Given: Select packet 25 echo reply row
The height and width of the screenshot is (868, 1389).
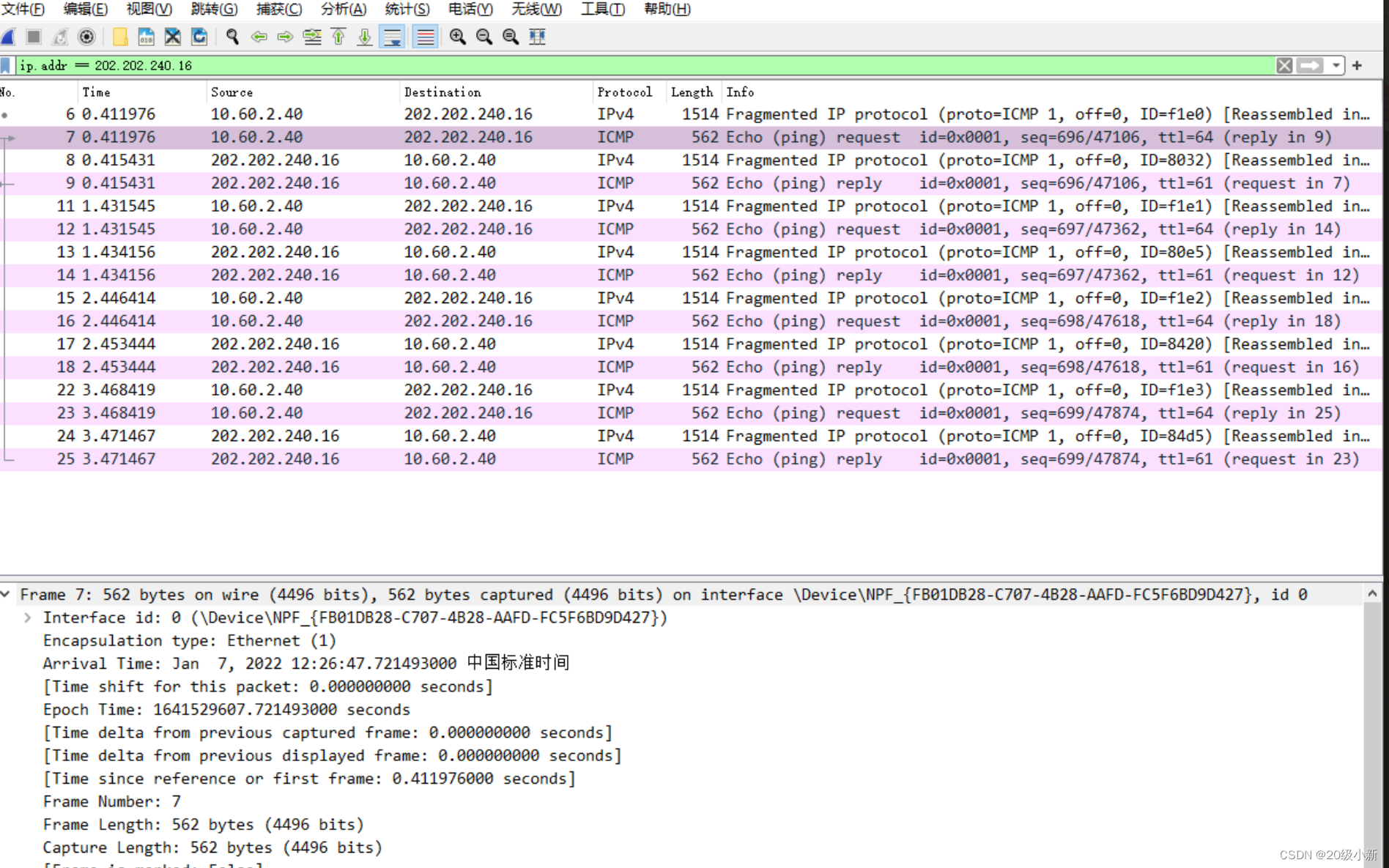Looking at the screenshot, I should click(691, 459).
